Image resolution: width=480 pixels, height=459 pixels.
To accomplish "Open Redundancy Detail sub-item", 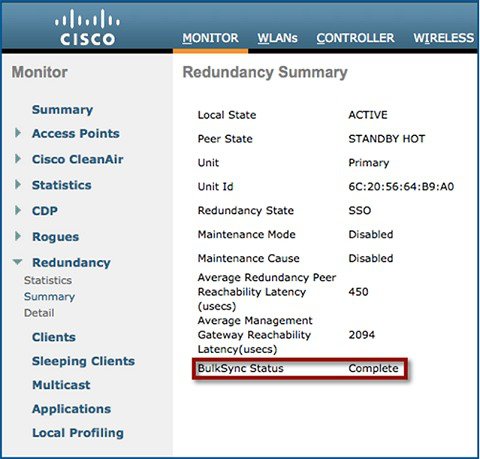I will click(39, 313).
